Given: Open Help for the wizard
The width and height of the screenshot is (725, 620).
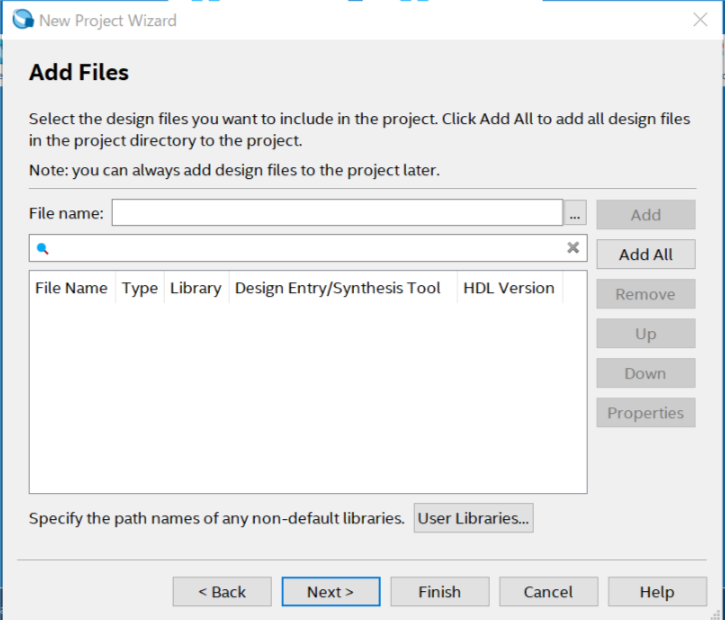Looking at the screenshot, I should pos(656,592).
